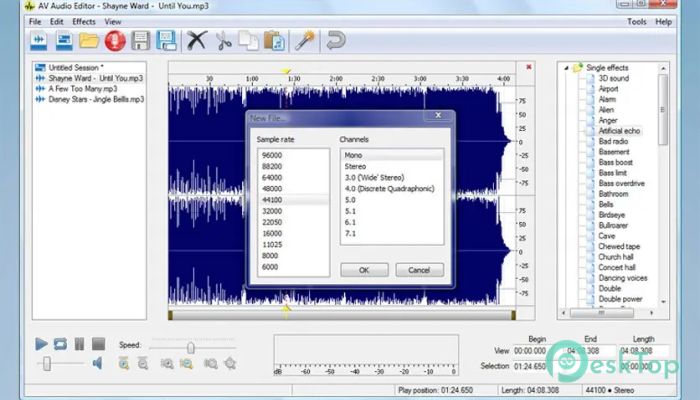
Task: Select the 48000 sample rate
Action: (x=294, y=189)
